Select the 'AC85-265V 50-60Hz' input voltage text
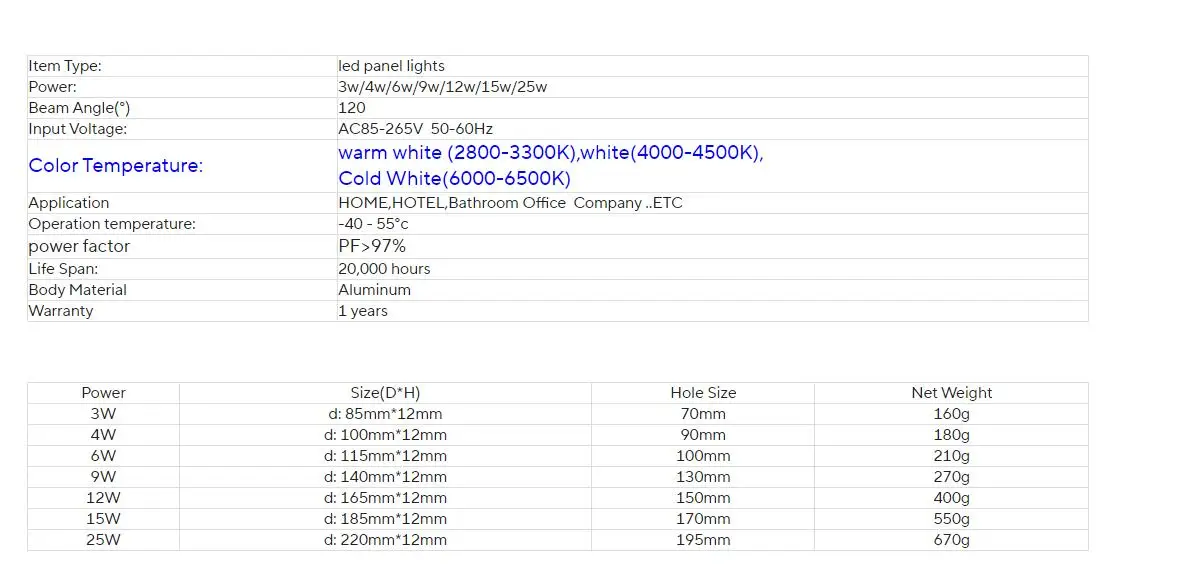1190x578 pixels. (415, 129)
